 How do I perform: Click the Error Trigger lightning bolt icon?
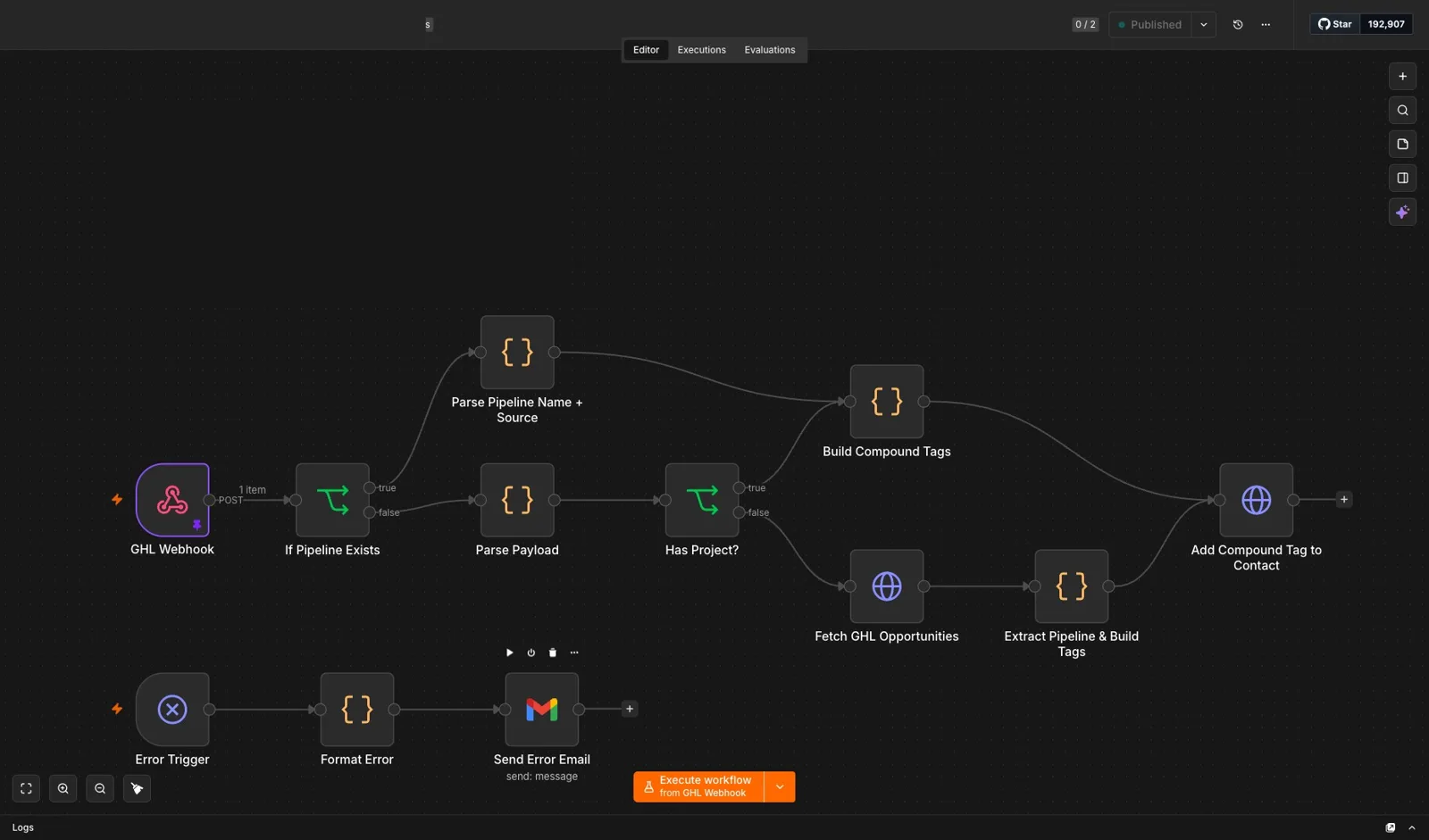(117, 709)
